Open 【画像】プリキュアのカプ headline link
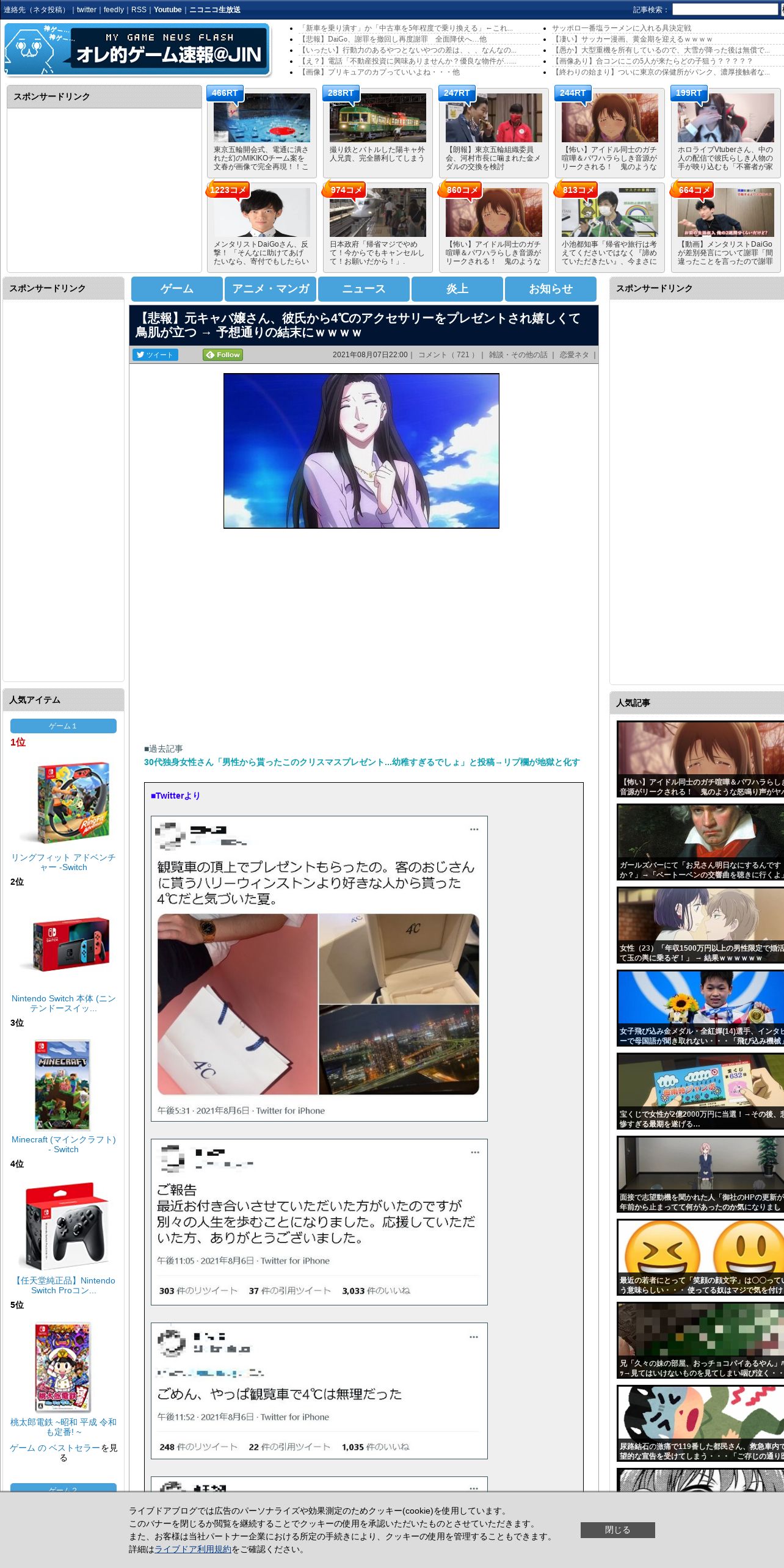 380,72
